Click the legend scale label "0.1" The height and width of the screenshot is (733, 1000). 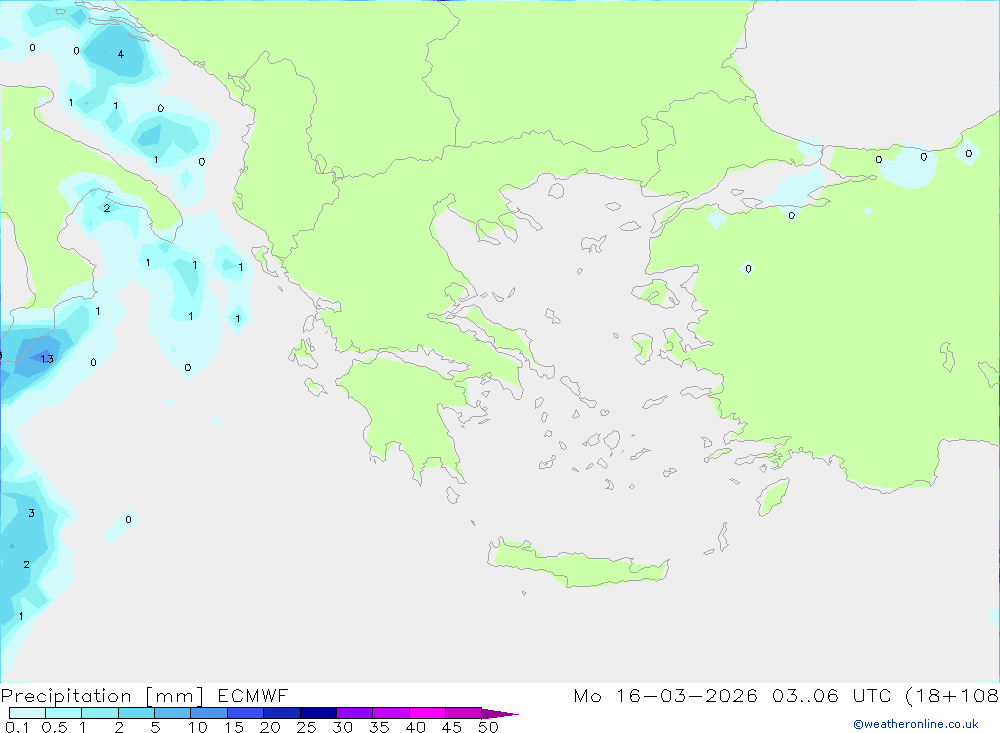tap(17, 727)
